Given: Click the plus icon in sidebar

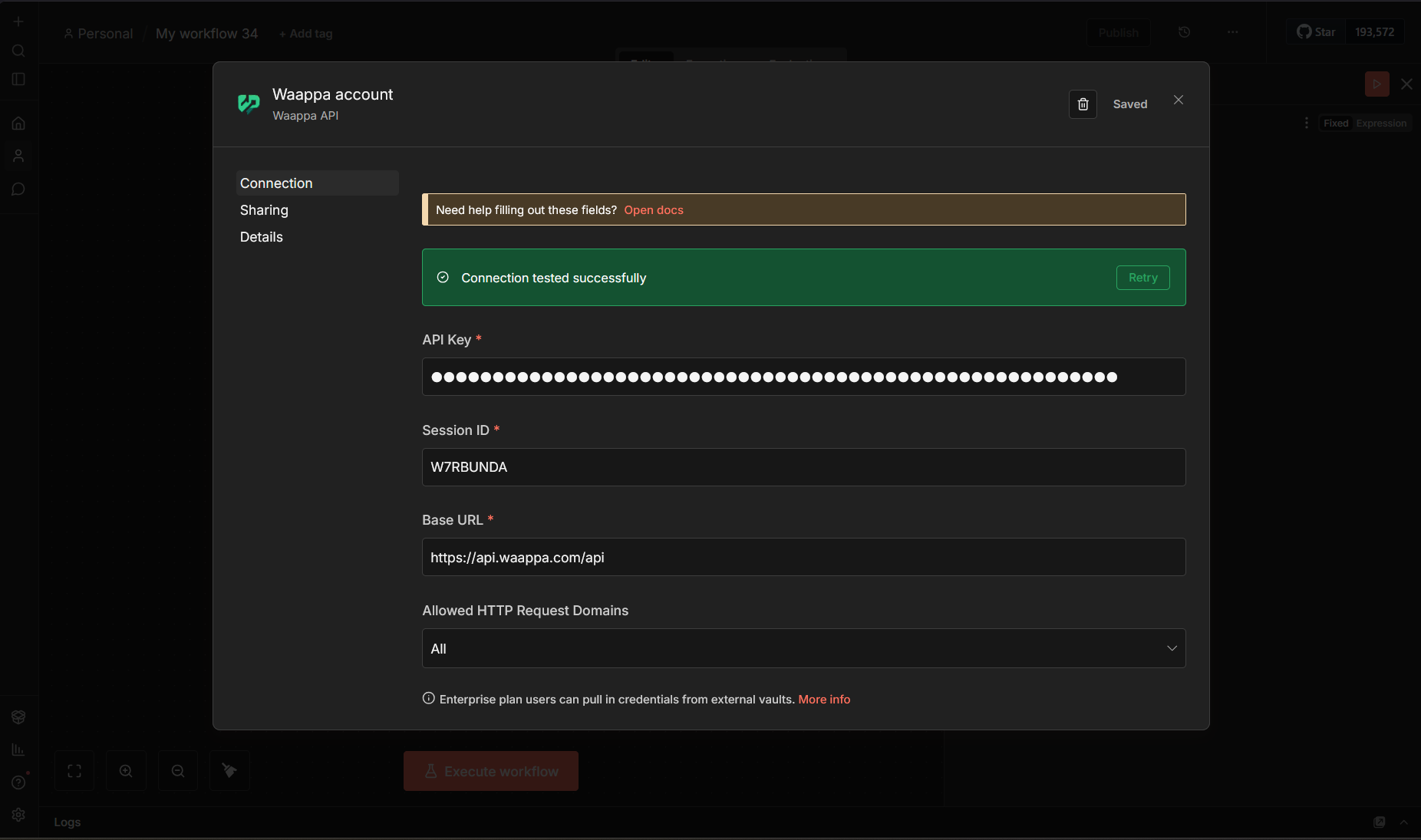Looking at the screenshot, I should (x=18, y=21).
